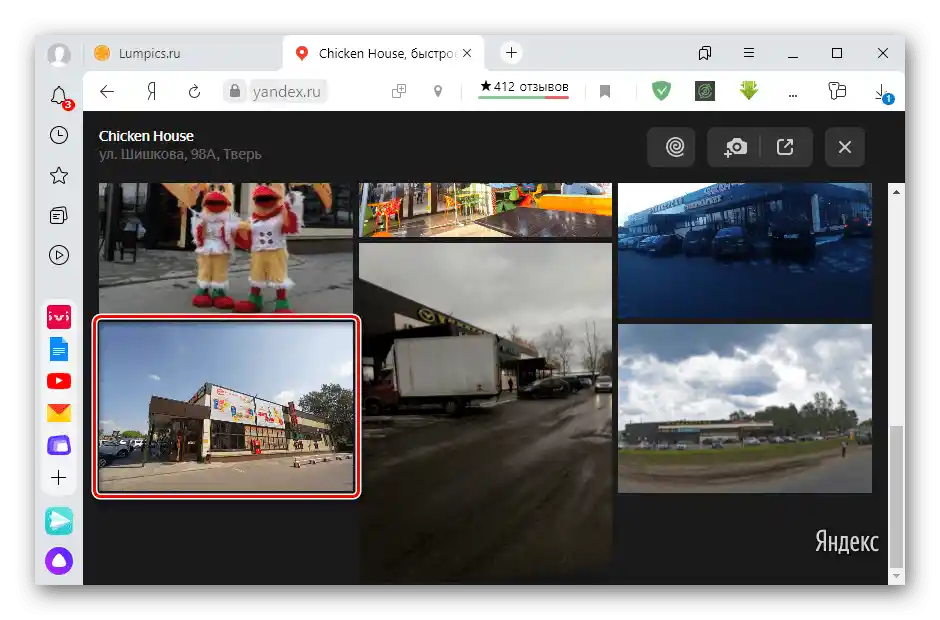Viewport: 940px width, 620px height.
Task: Show site security lock info
Action: click(234, 91)
